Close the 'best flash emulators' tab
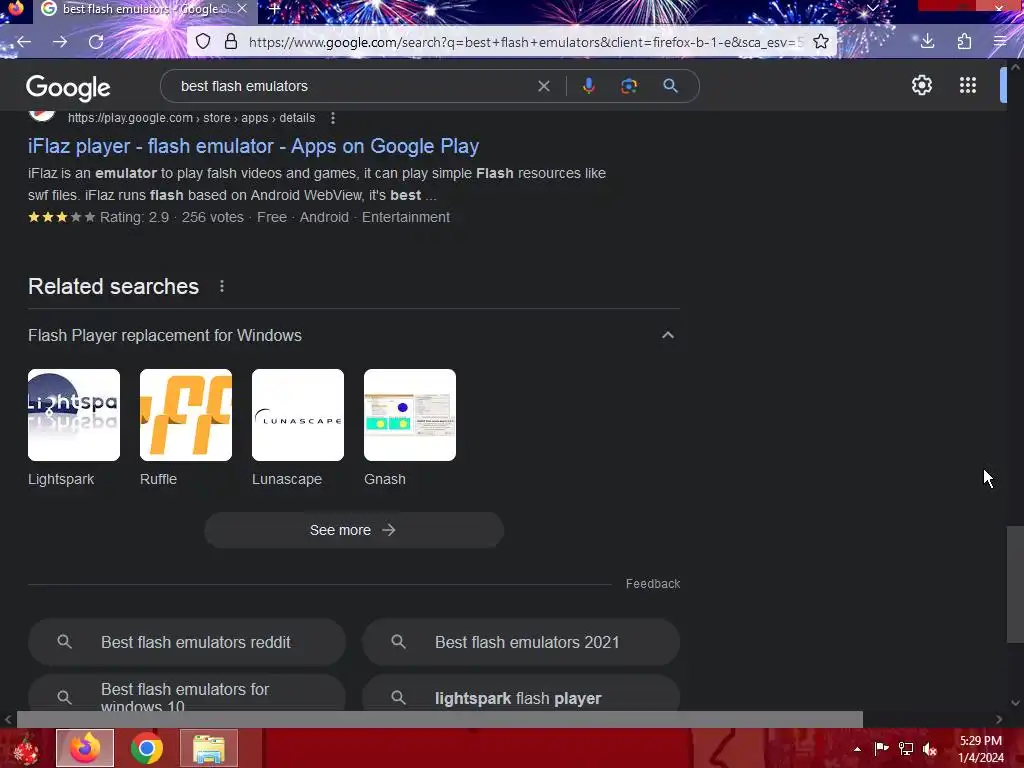 click(242, 9)
